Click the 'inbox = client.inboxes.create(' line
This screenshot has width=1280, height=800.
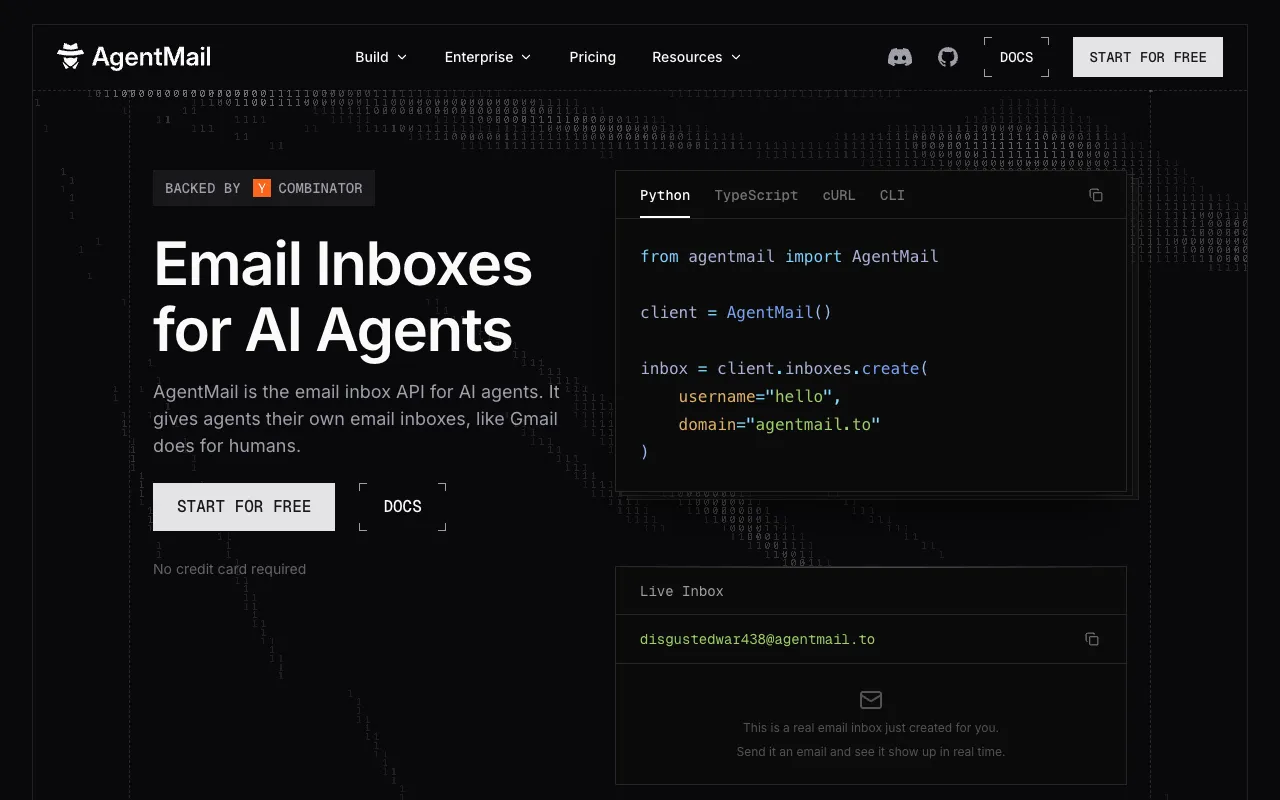coord(785,368)
